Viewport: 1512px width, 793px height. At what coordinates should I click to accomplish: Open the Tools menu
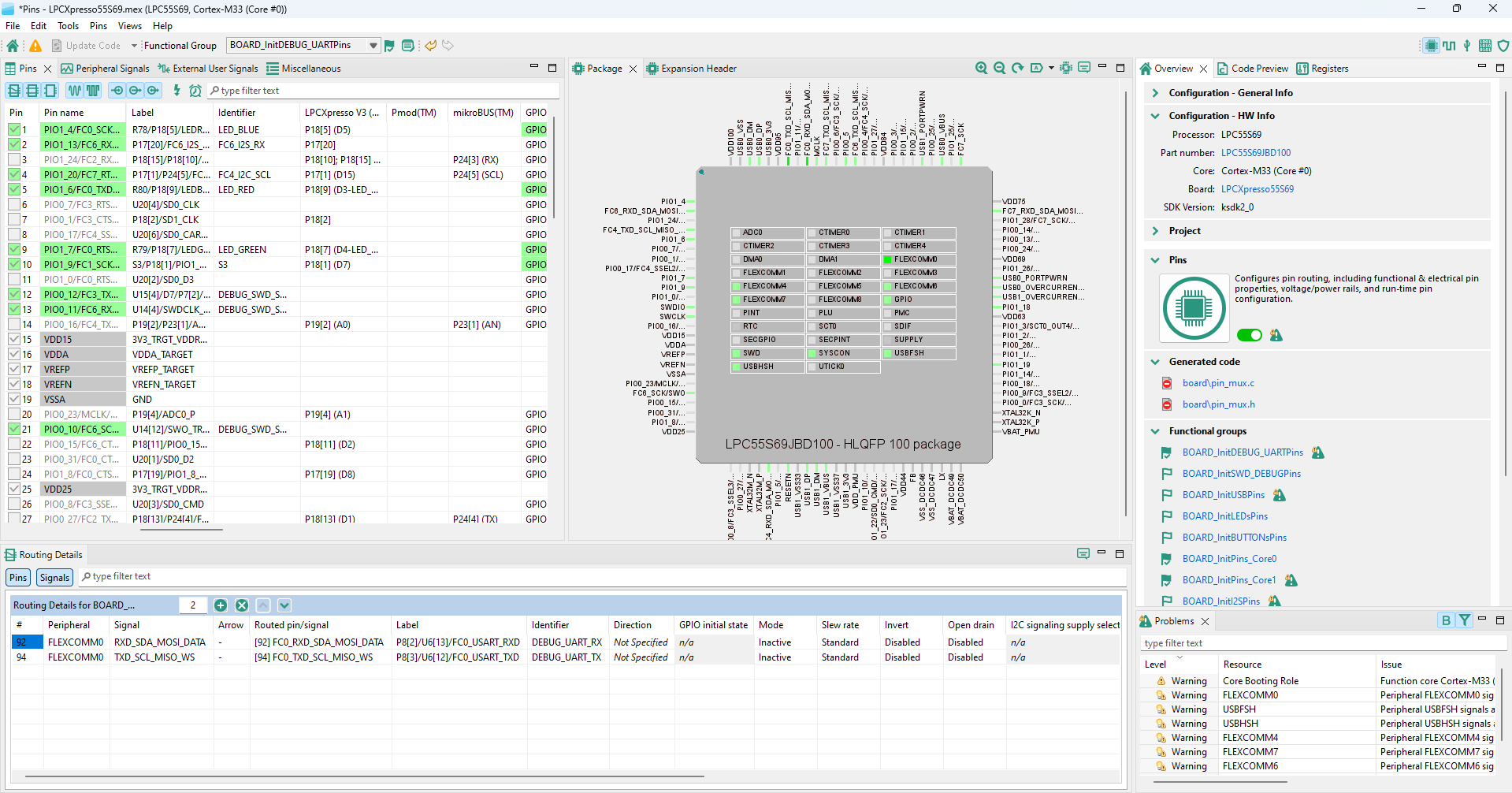pyautogui.click(x=69, y=26)
